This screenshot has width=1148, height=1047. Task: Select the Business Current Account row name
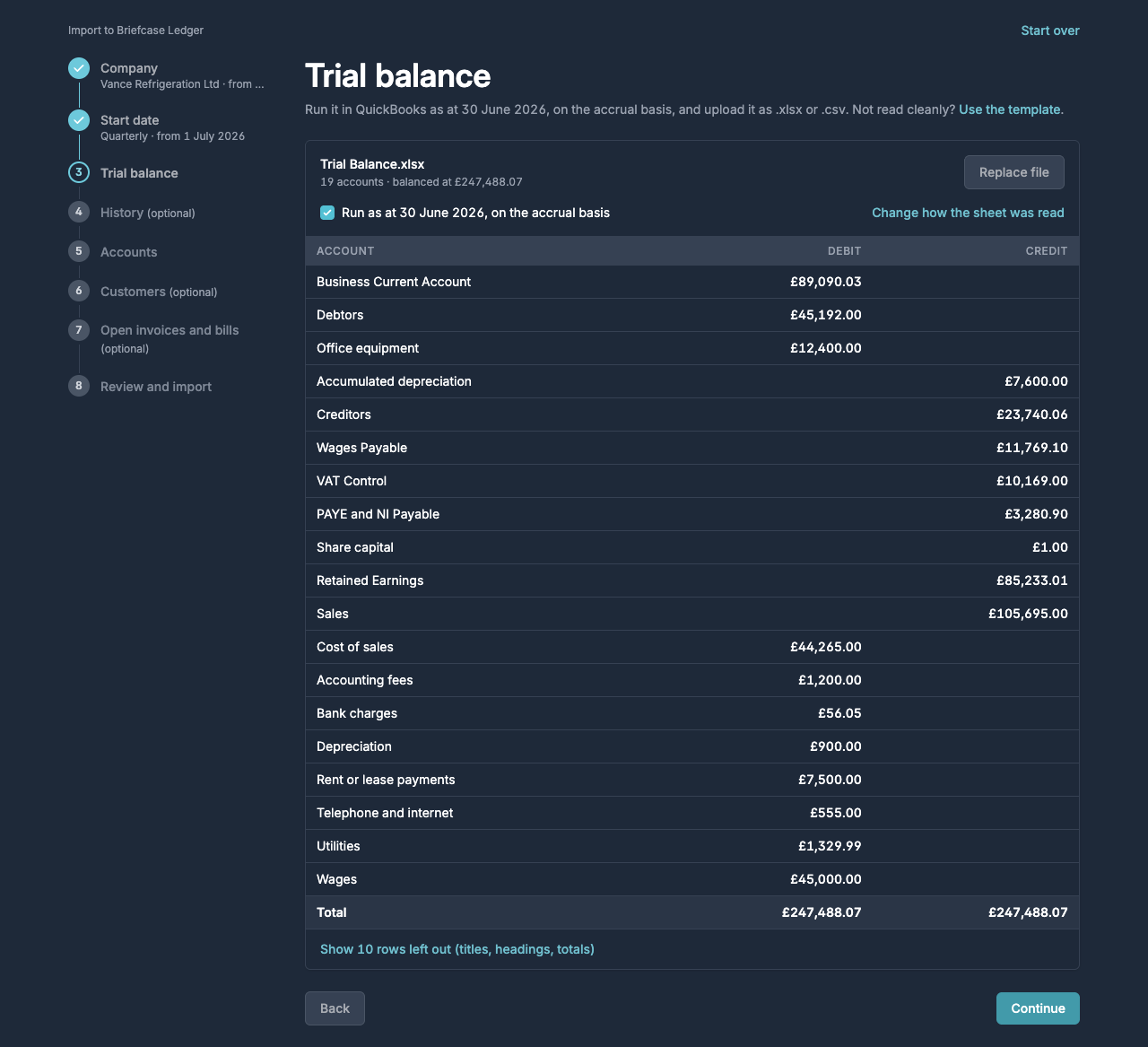(x=394, y=282)
